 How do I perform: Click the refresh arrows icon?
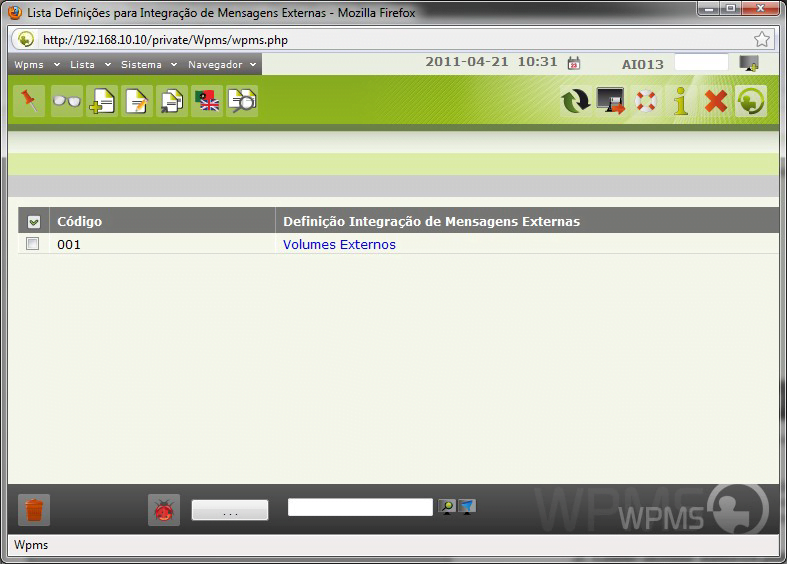pos(575,101)
